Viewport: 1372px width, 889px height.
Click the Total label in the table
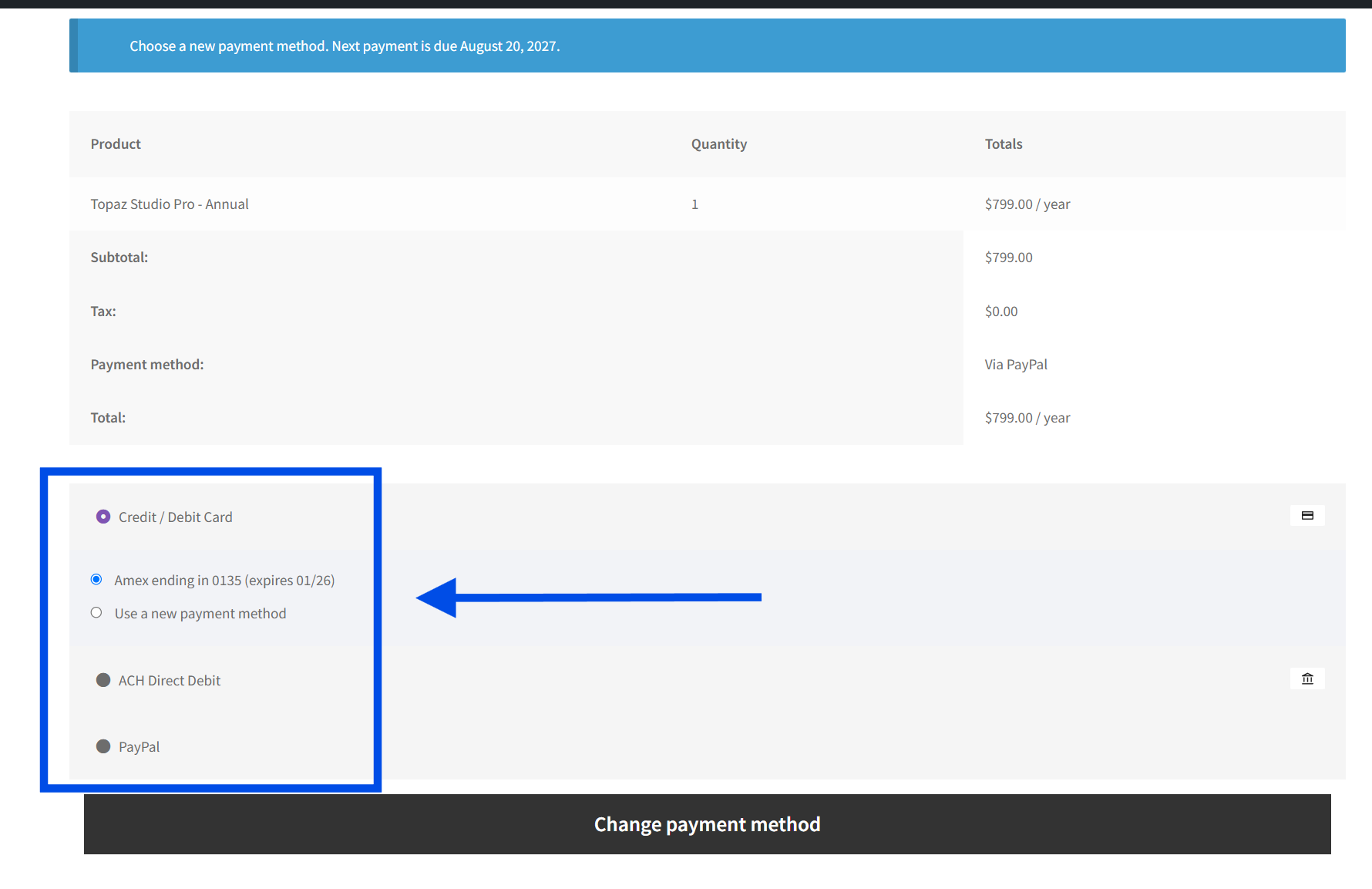108,418
